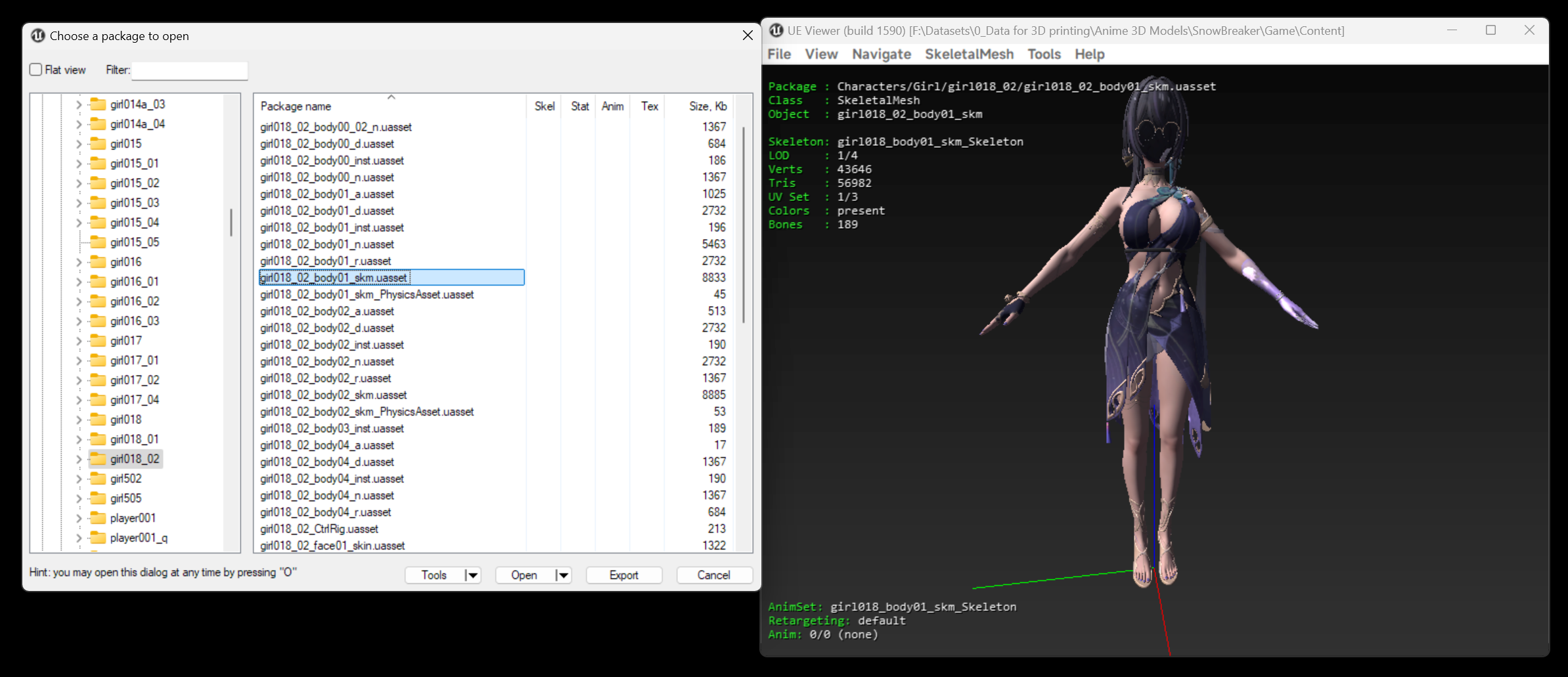Viewport: 1568px width, 677px height.
Task: Click the Cancel button
Action: coord(714,575)
